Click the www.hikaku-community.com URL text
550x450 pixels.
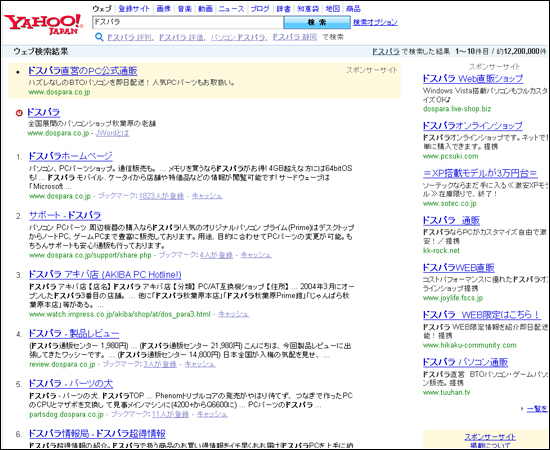tap(470, 345)
